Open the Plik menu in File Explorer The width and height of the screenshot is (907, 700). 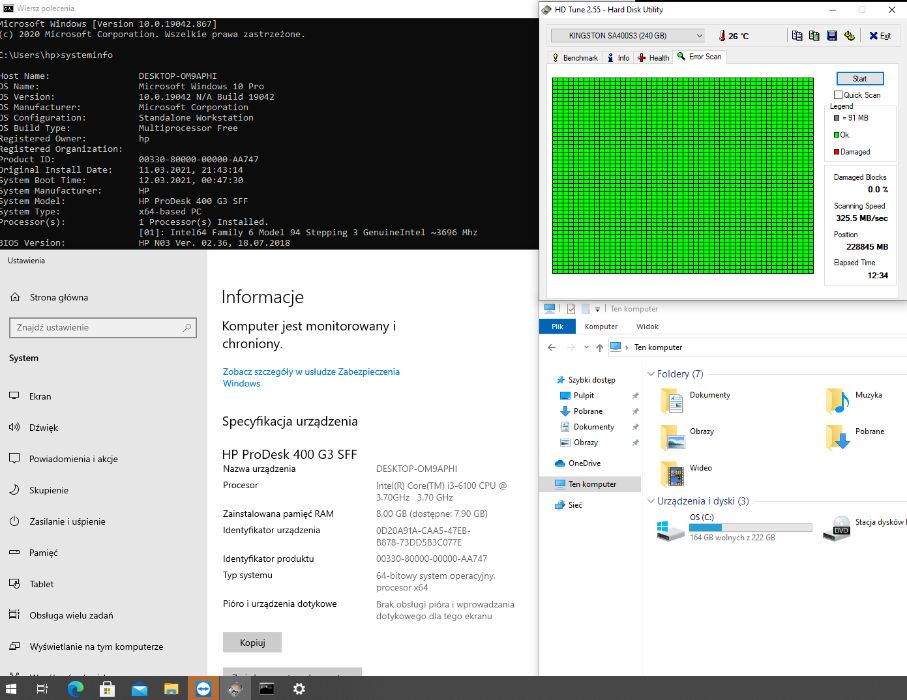tap(557, 327)
